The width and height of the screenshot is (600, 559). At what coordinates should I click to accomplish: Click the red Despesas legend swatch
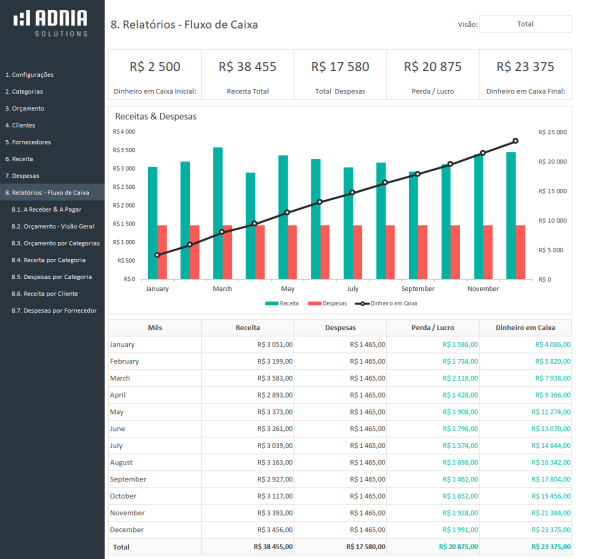click(315, 302)
